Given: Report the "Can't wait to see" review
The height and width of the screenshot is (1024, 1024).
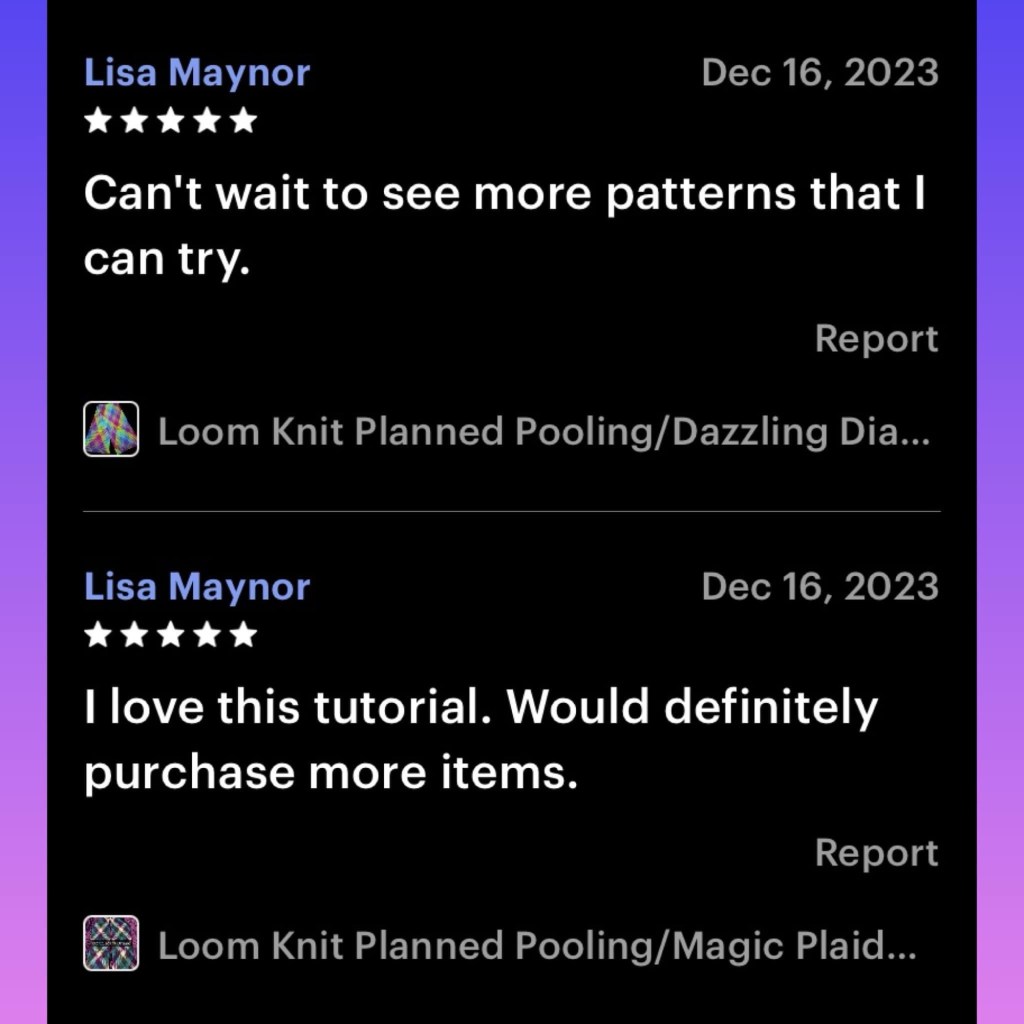Looking at the screenshot, I should (x=876, y=339).
